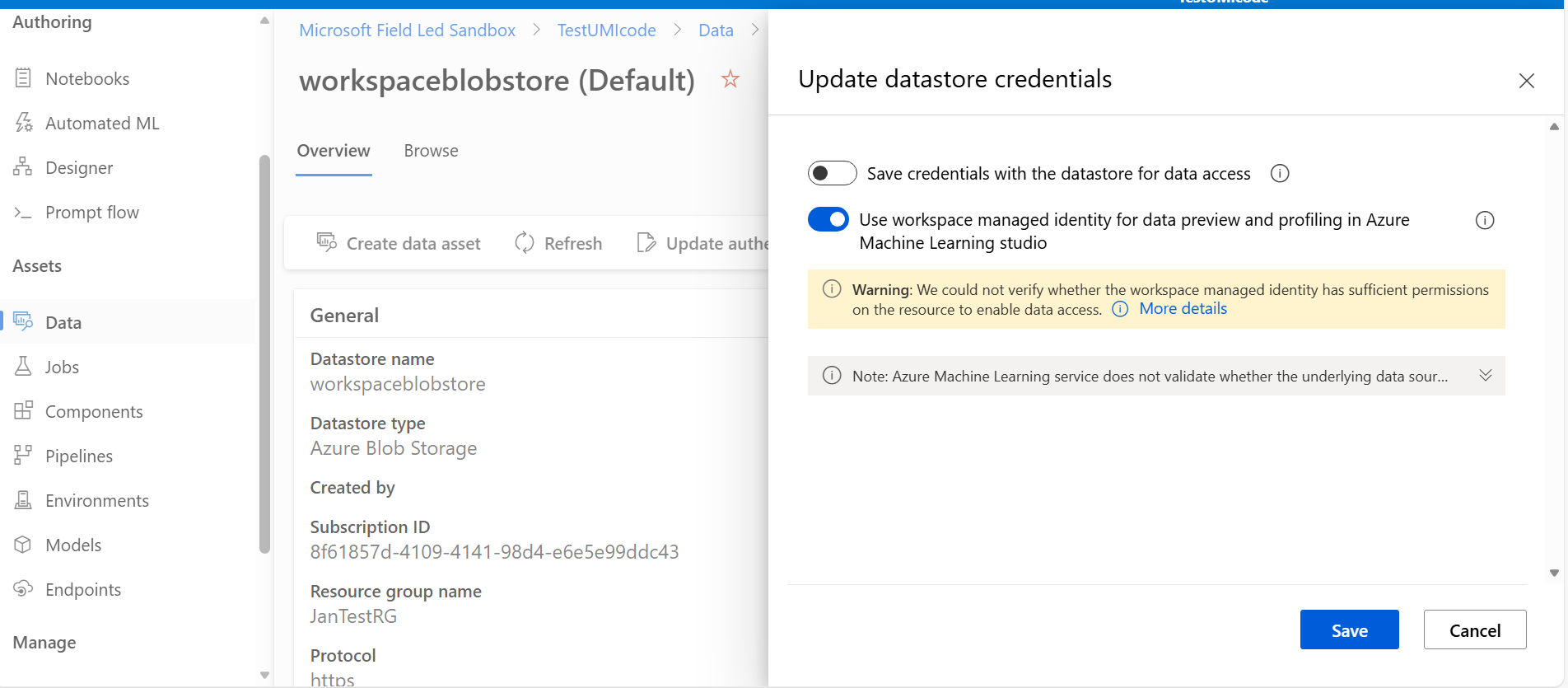Click the Create data asset icon
Viewport: 1568px width, 688px height.
tap(327, 242)
